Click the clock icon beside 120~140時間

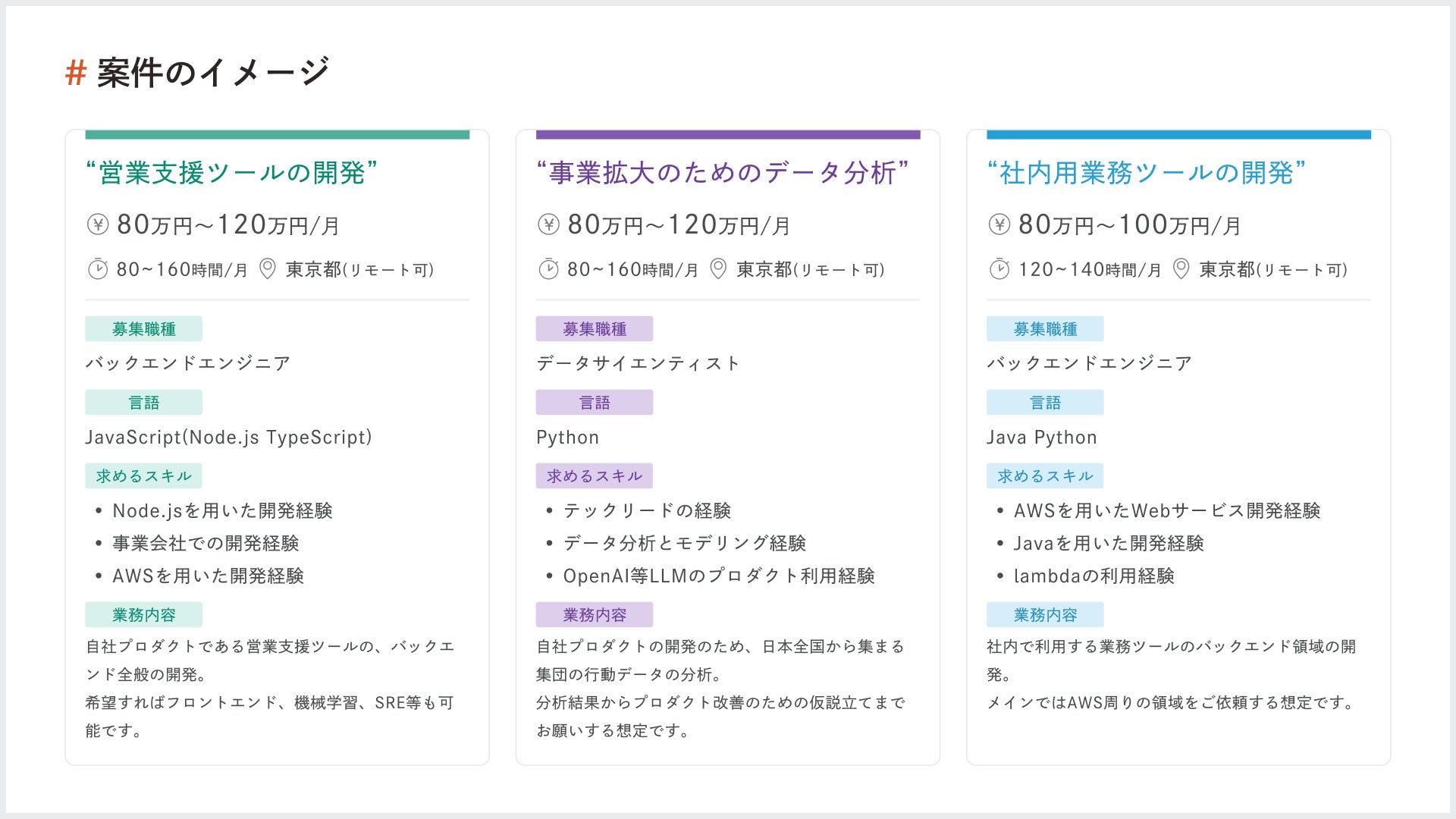tap(999, 269)
